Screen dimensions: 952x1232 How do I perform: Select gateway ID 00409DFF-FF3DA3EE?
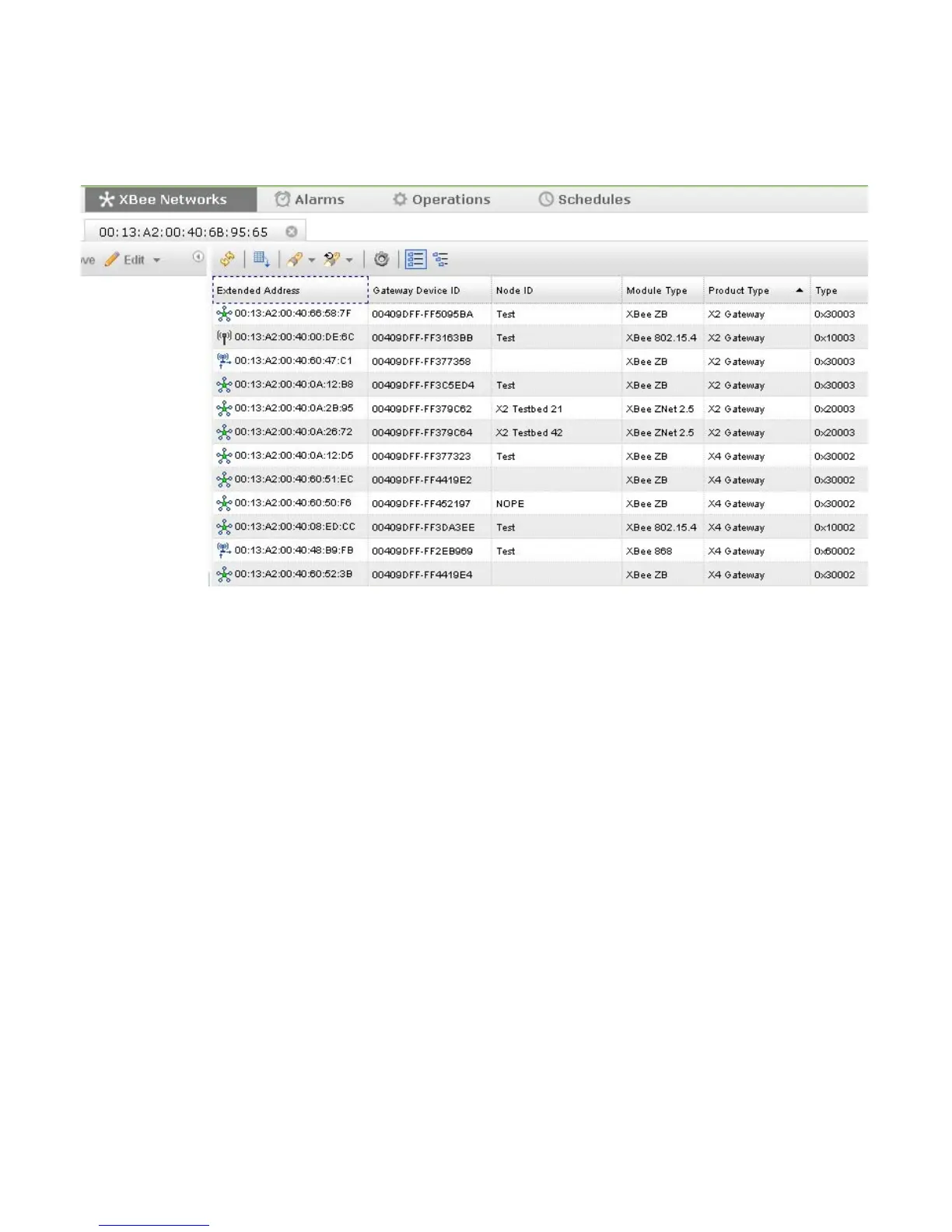[x=423, y=527]
